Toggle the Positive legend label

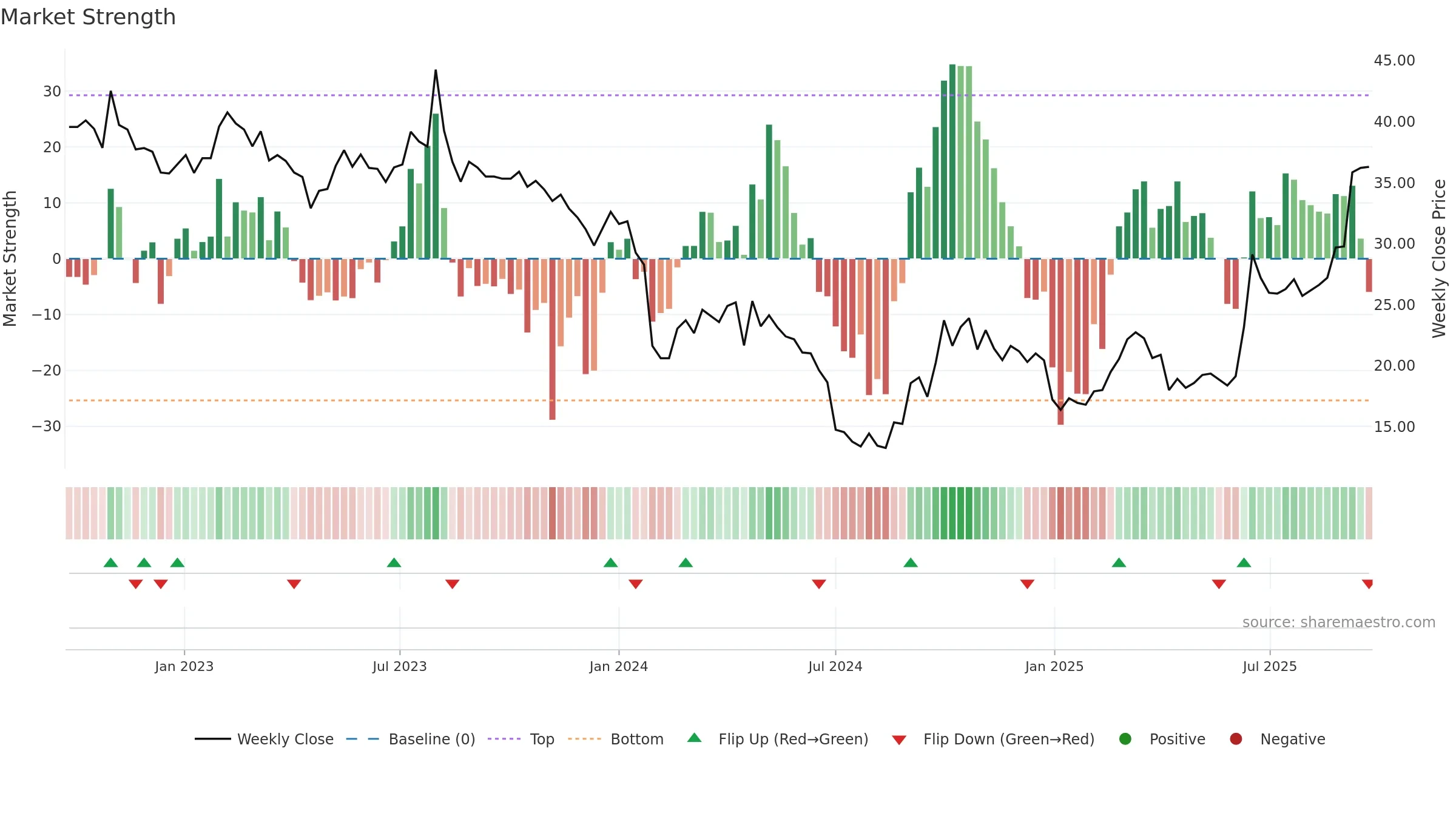[1178, 739]
